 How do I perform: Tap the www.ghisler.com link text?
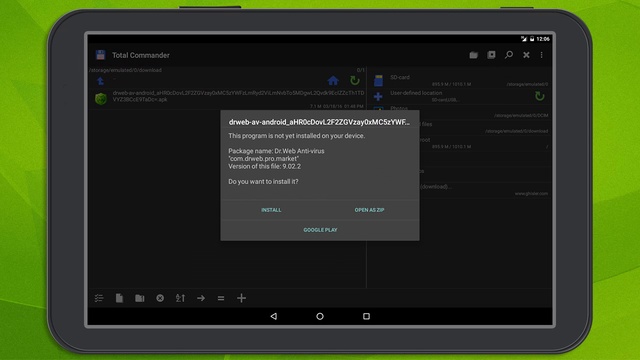pos(531,193)
